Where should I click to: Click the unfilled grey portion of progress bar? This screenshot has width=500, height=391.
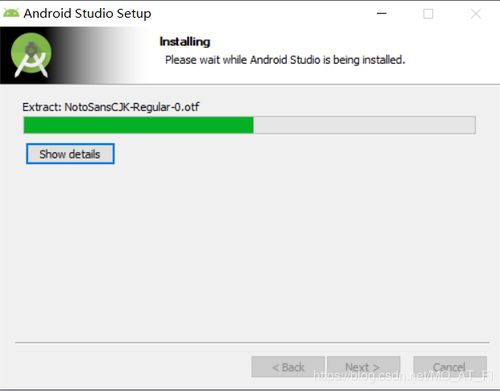[x=364, y=125]
